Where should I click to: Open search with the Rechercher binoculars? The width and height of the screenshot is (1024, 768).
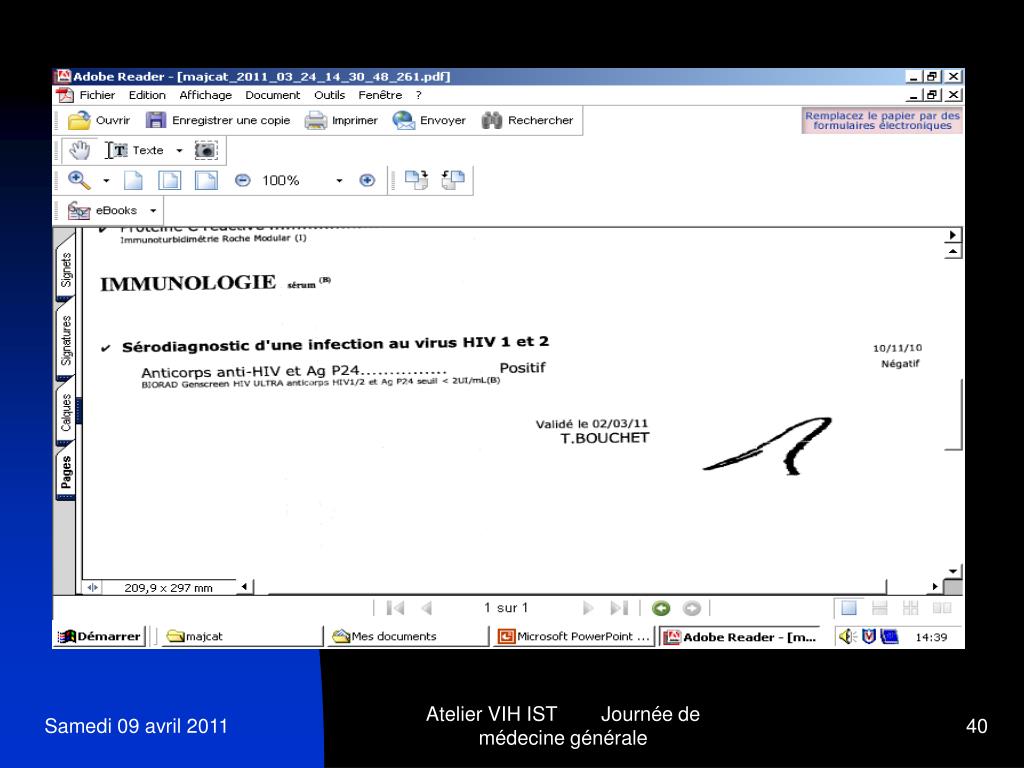pyautogui.click(x=527, y=120)
